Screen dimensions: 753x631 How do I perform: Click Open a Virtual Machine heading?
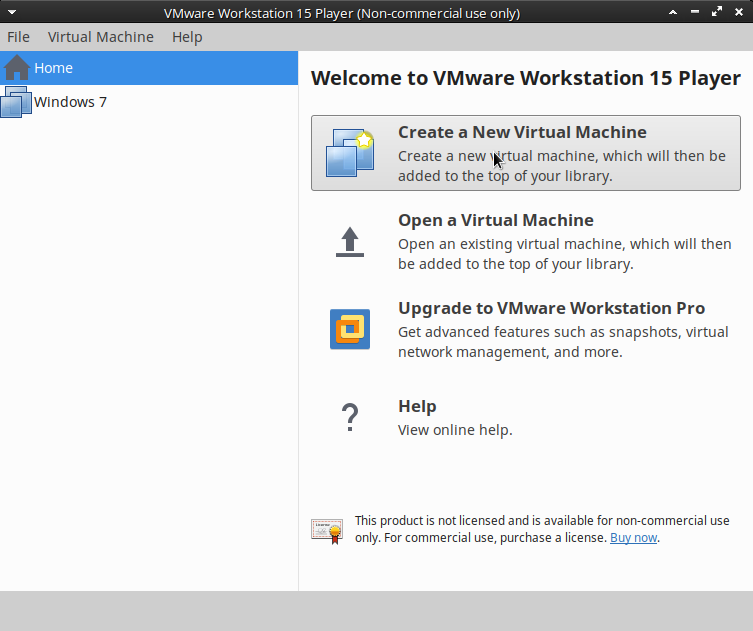(496, 220)
